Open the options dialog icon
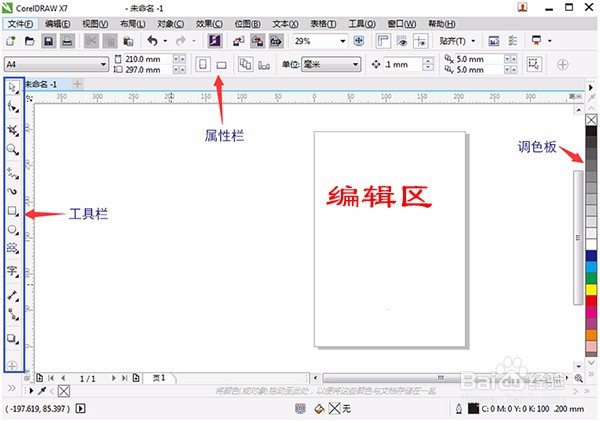Viewport: 600px width, 421px height. (x=512, y=41)
